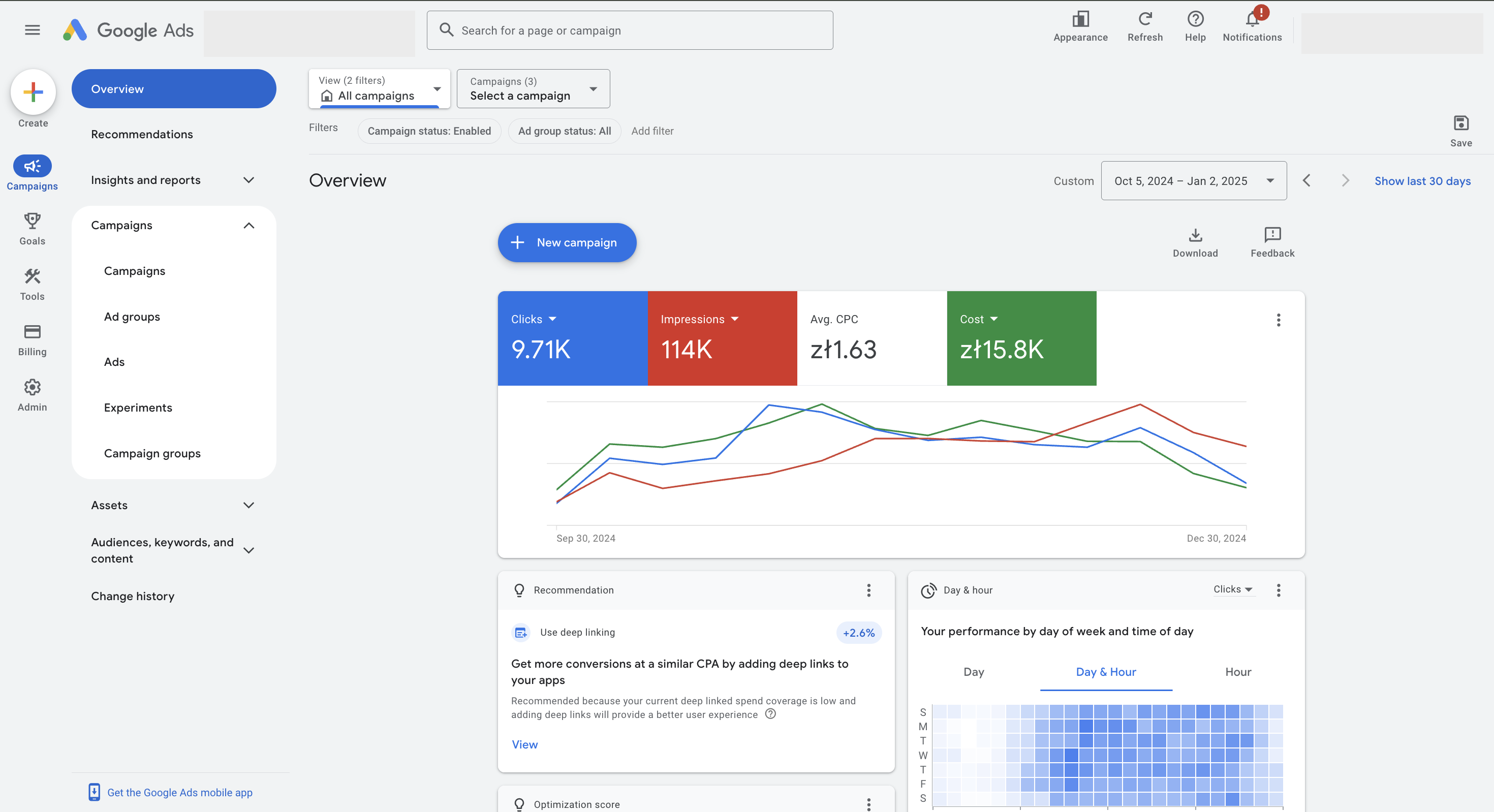
Task: Click Show last 30 days link
Action: [x=1422, y=181]
